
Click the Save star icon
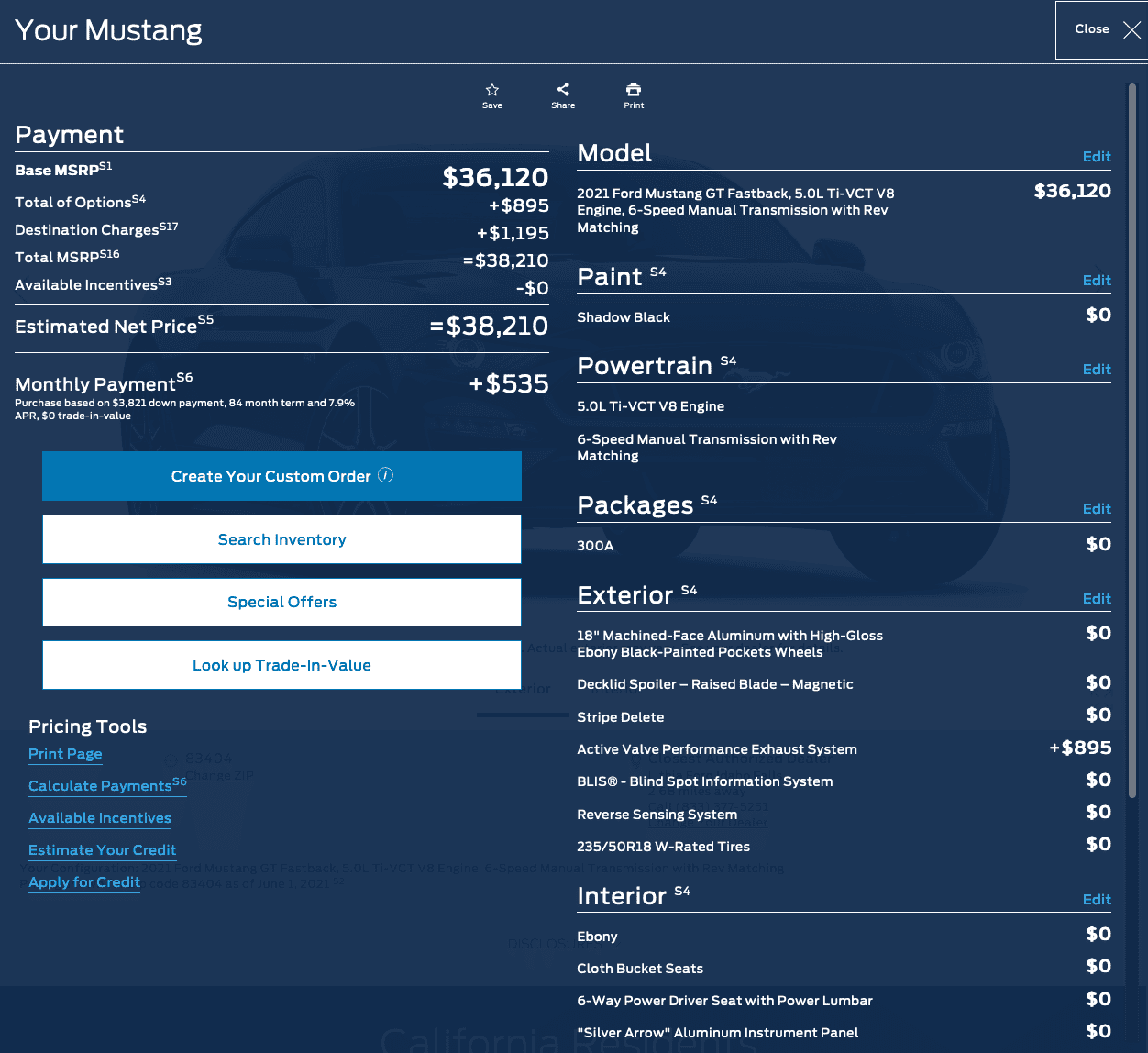492,90
